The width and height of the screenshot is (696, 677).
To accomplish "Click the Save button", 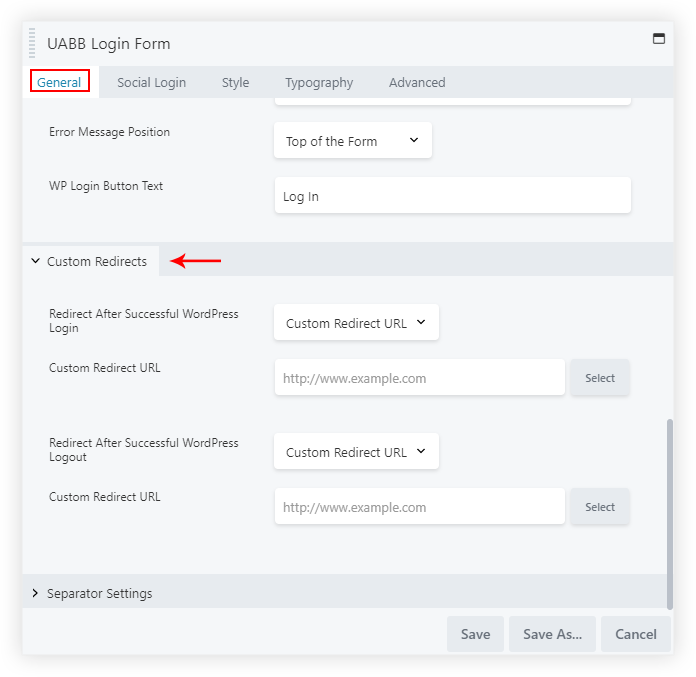I will pyautogui.click(x=475, y=634).
